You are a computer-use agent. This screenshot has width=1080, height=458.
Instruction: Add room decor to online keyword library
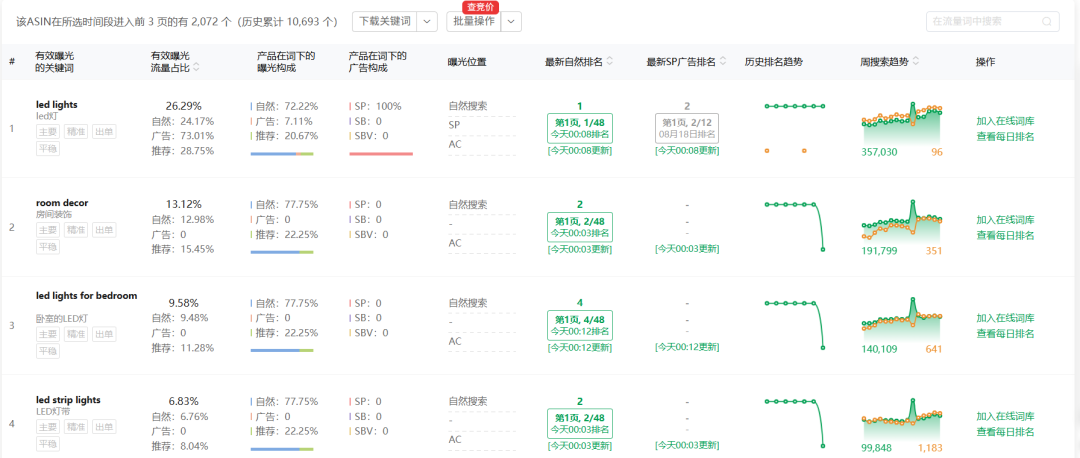point(1005,220)
